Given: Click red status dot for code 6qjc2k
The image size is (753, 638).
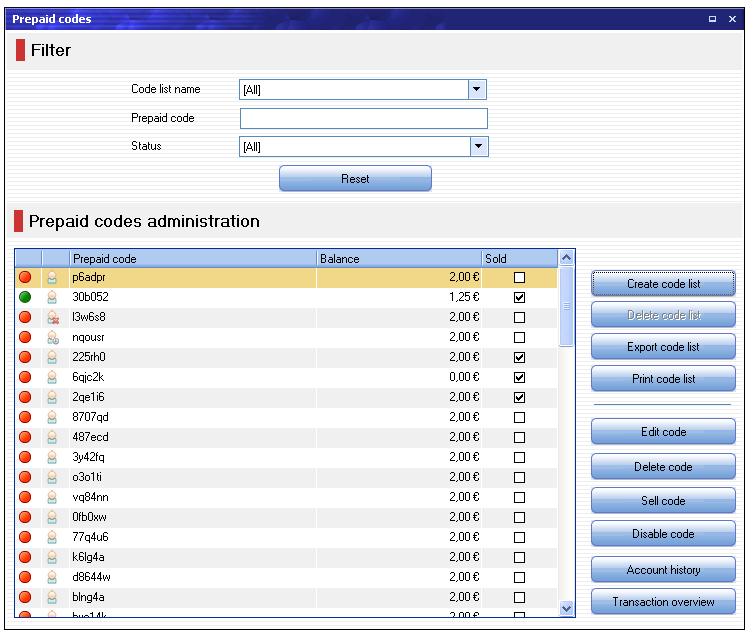Looking at the screenshot, I should (25, 377).
